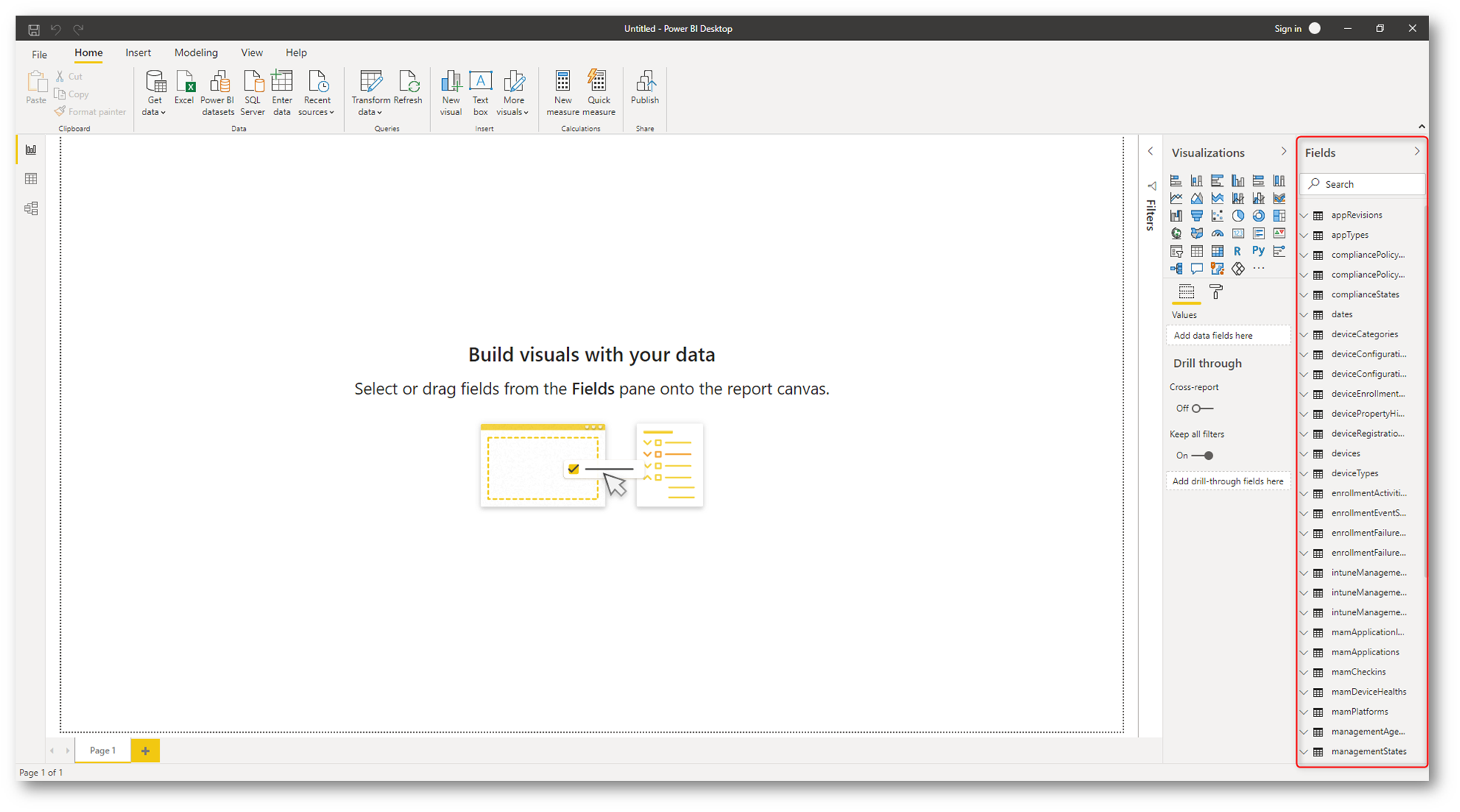Select the treemap visual
1460x812 pixels.
tap(1279, 216)
